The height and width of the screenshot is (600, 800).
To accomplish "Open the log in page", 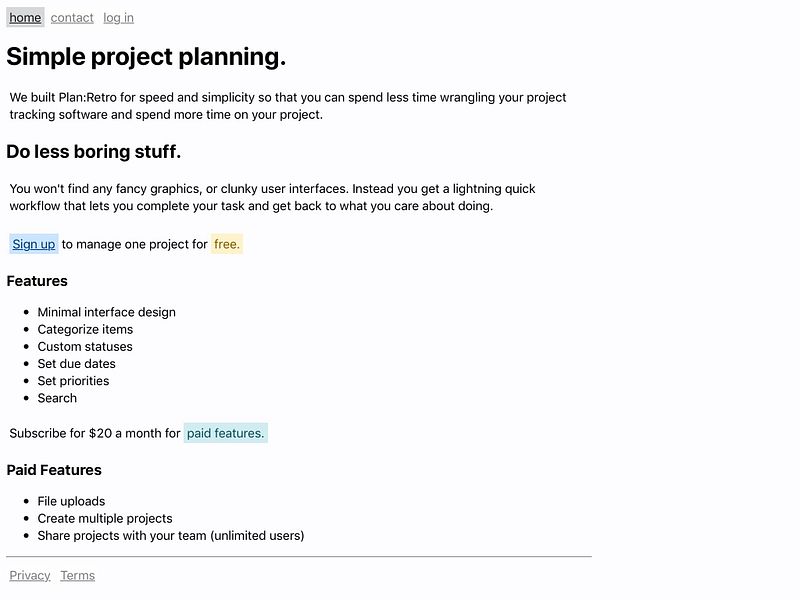I will [x=118, y=17].
